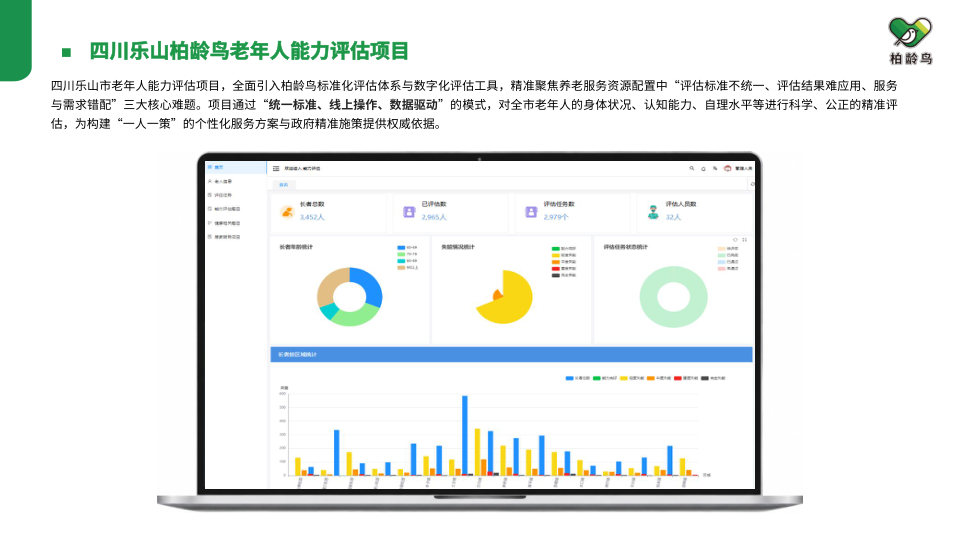The width and height of the screenshot is (960, 540).
Task: Click the large yellow slice of disability pie
Action: [511, 302]
